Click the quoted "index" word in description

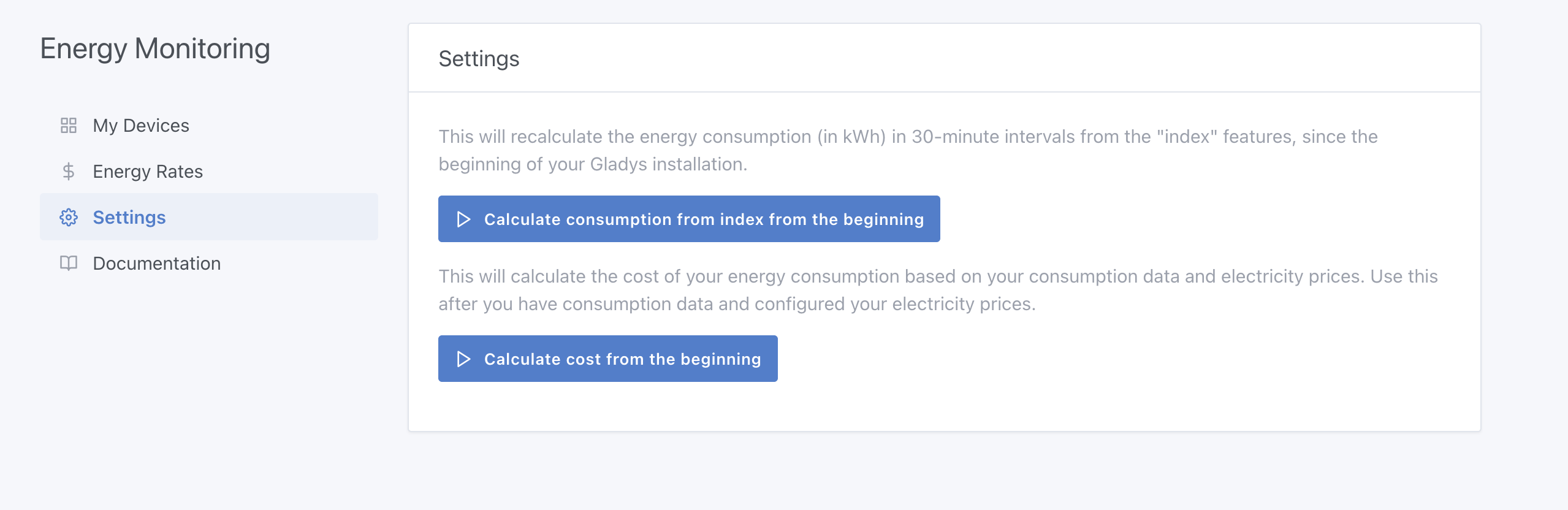[x=1186, y=137]
